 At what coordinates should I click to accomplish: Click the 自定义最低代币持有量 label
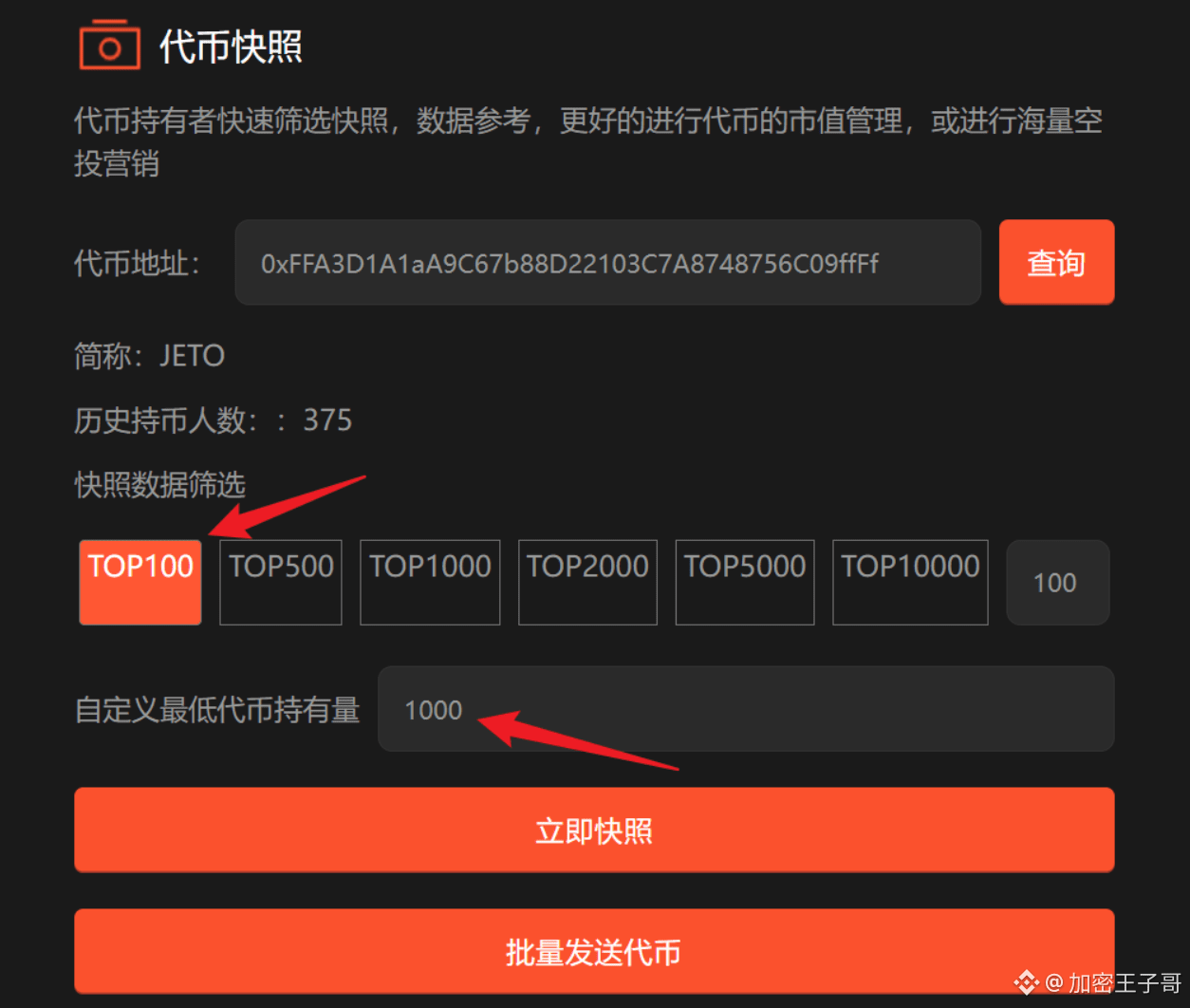pos(217,710)
